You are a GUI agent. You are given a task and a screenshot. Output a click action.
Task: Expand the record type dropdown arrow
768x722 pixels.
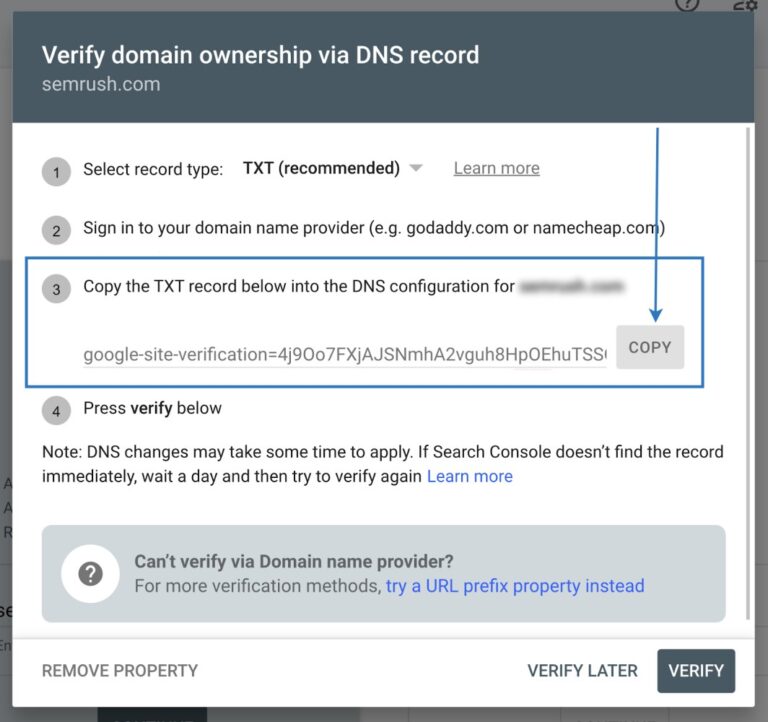coord(417,168)
